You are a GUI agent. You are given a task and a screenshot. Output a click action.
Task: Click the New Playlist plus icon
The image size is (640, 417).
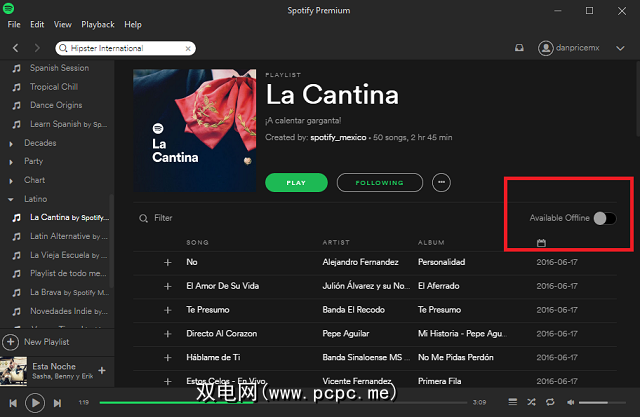point(11,342)
